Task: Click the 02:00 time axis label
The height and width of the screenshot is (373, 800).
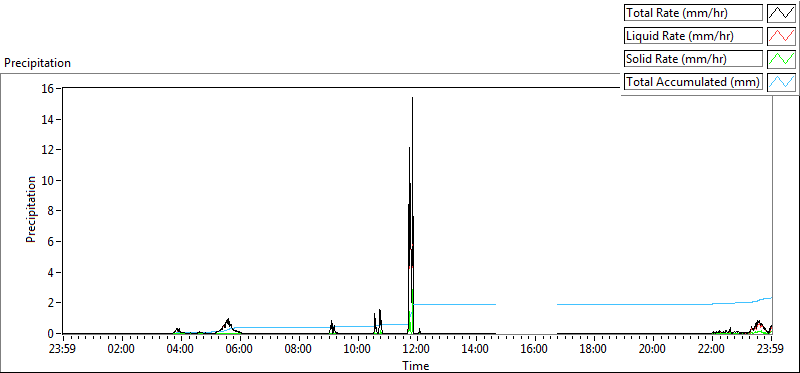Action: pyautogui.click(x=122, y=350)
